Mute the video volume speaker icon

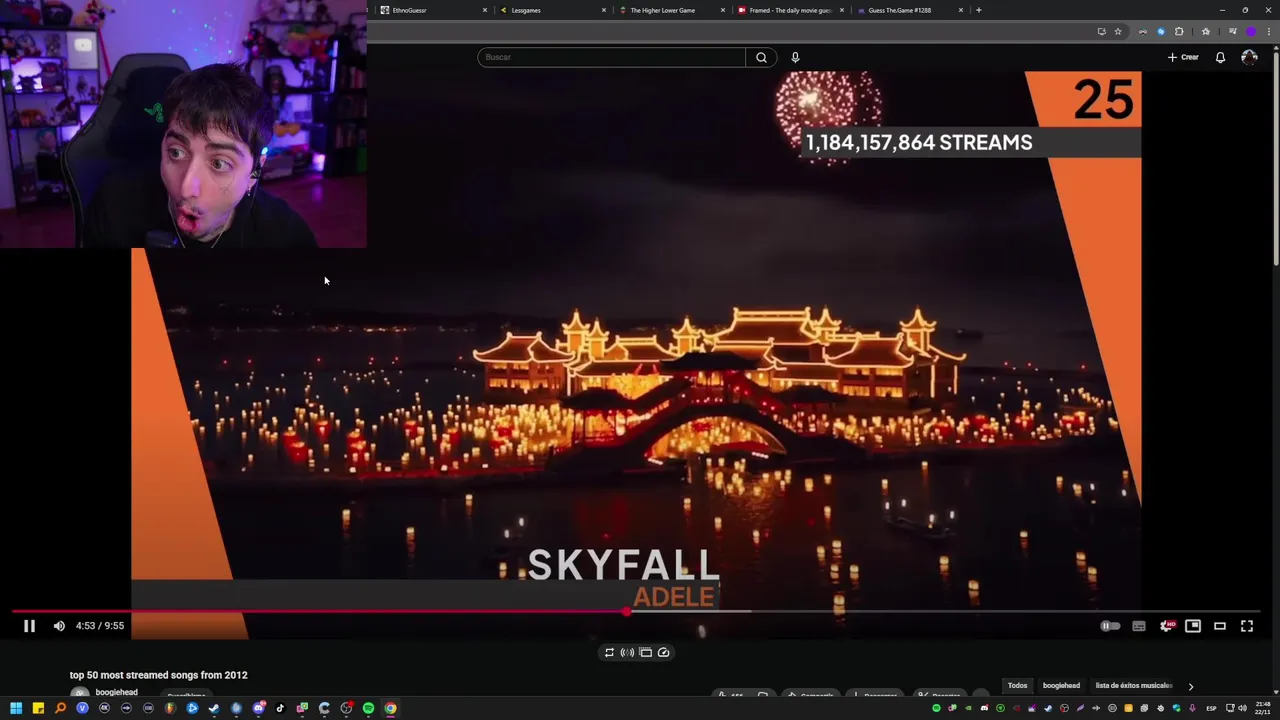click(x=59, y=626)
